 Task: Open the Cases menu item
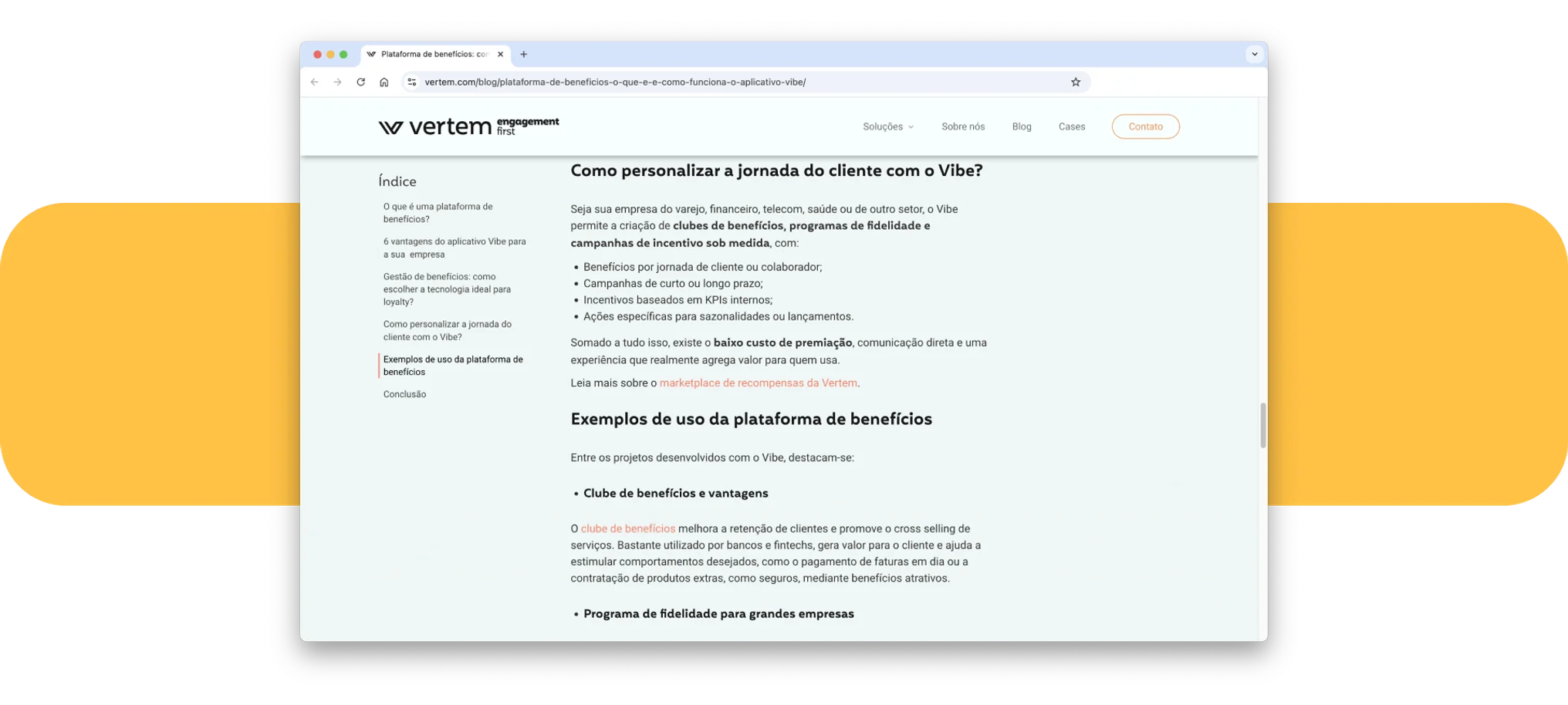click(x=1072, y=126)
